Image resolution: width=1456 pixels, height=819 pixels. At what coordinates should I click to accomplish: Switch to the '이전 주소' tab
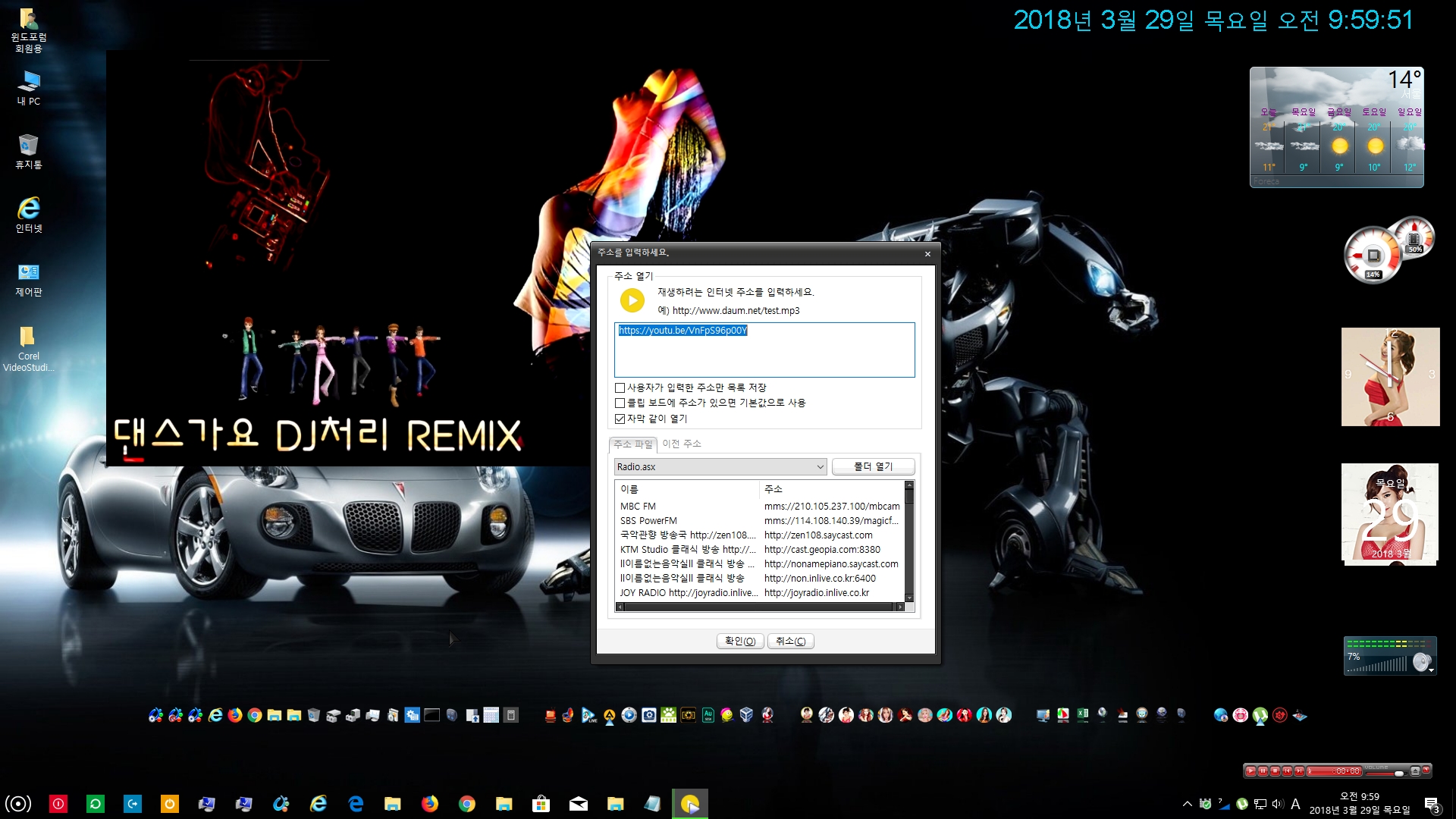(682, 444)
